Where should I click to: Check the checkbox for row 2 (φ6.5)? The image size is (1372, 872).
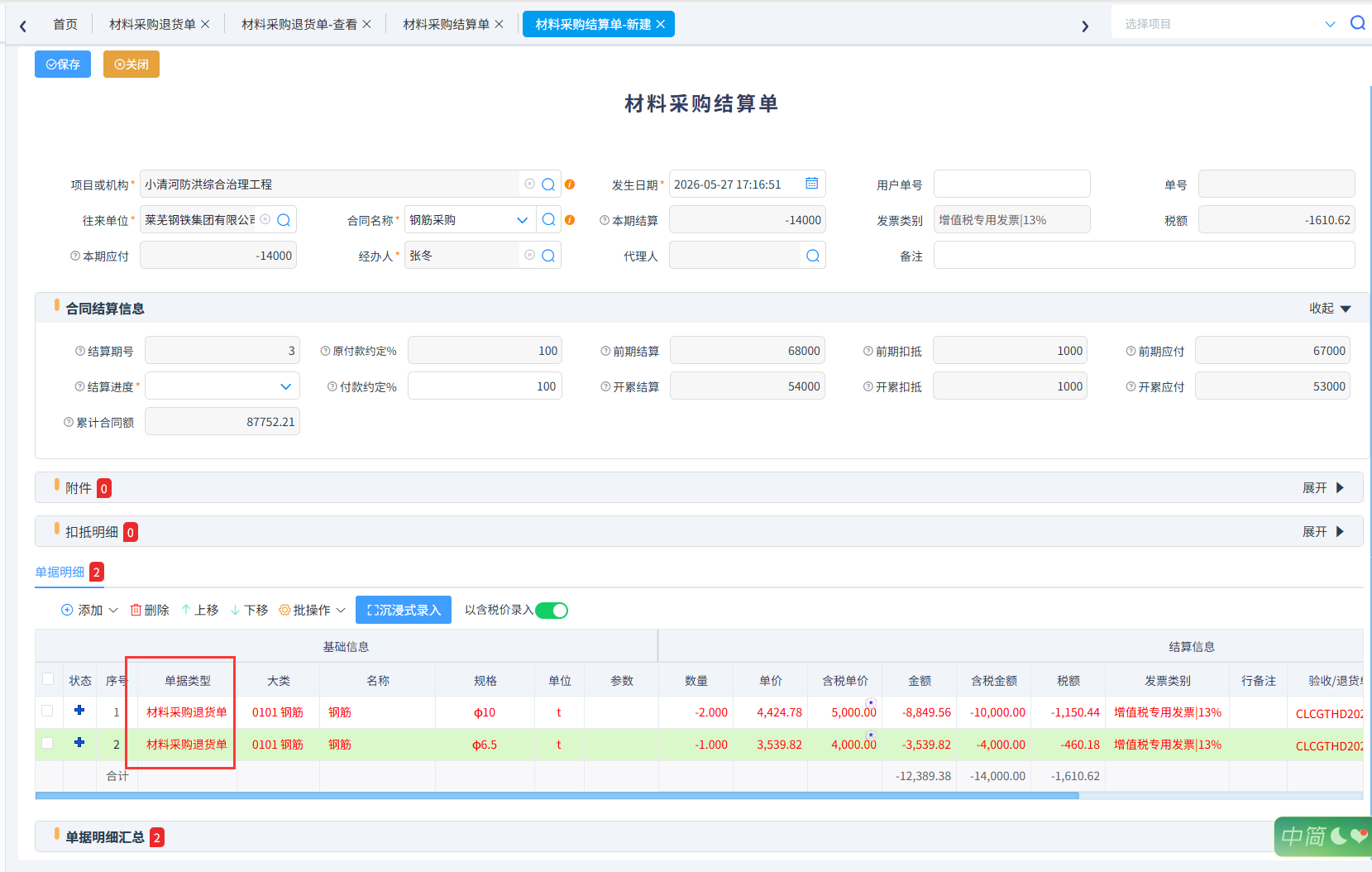click(47, 743)
